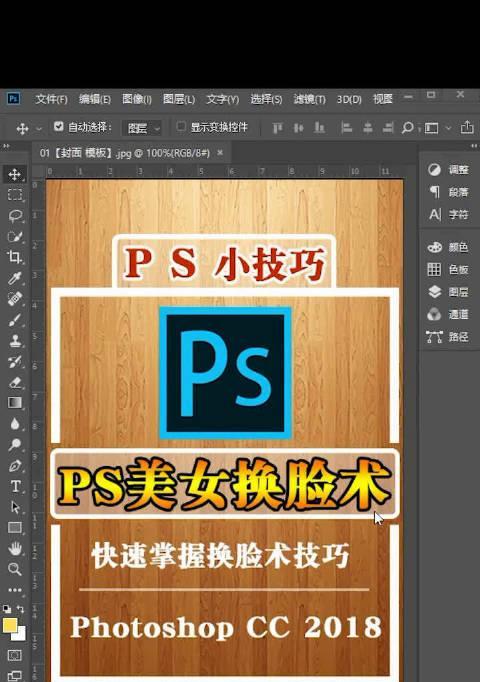Open the yellow foreground color swatch
Viewport: 480px width, 682px height.
(10, 625)
